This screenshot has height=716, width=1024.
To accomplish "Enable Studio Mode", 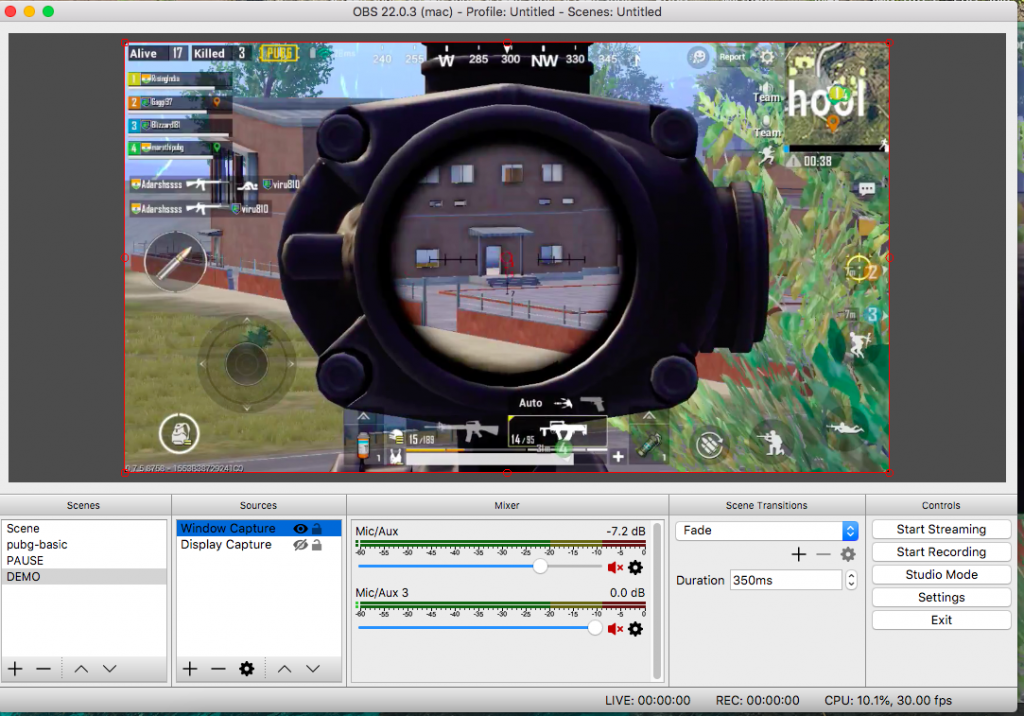I will coord(941,575).
